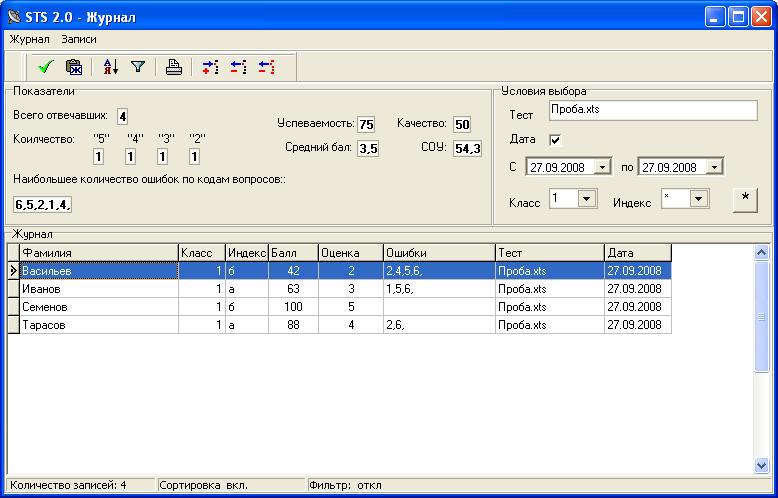This screenshot has height=498, width=778.
Task: Toggle alphabetical sorting with the A-Я icon
Action: (x=110, y=67)
